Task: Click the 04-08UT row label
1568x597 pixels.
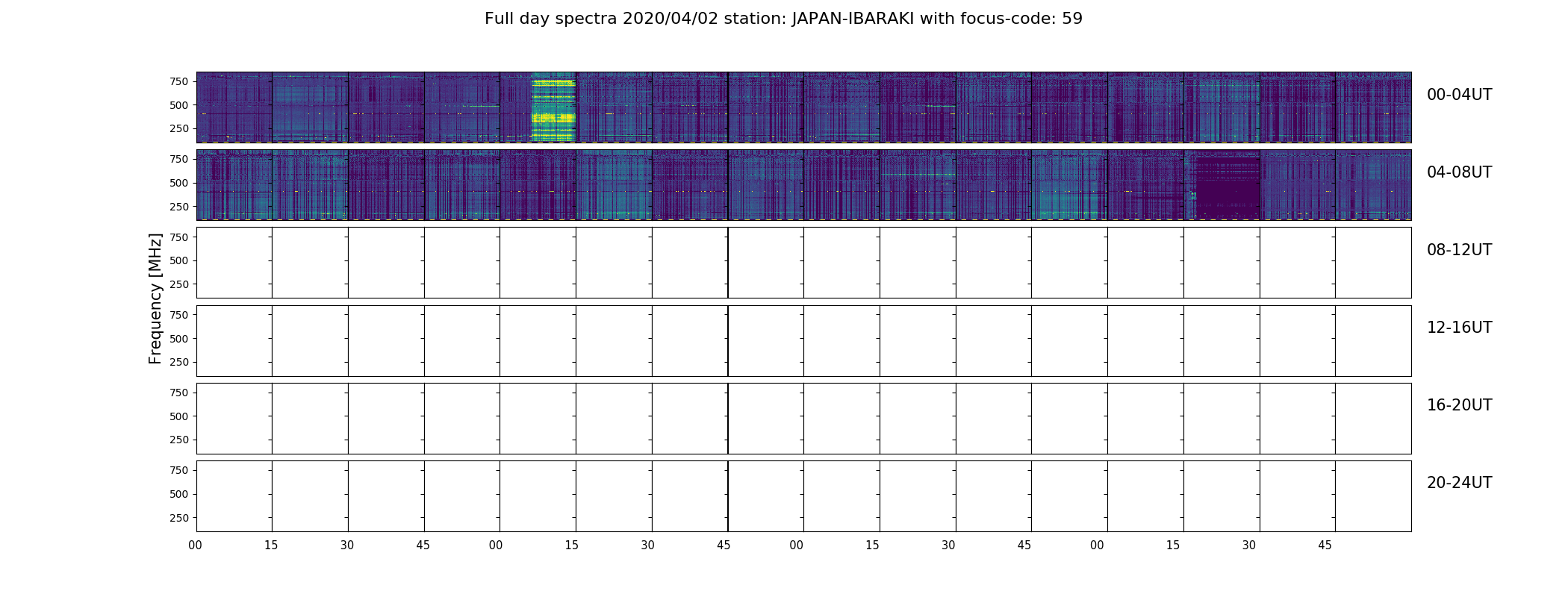Action: (1459, 172)
